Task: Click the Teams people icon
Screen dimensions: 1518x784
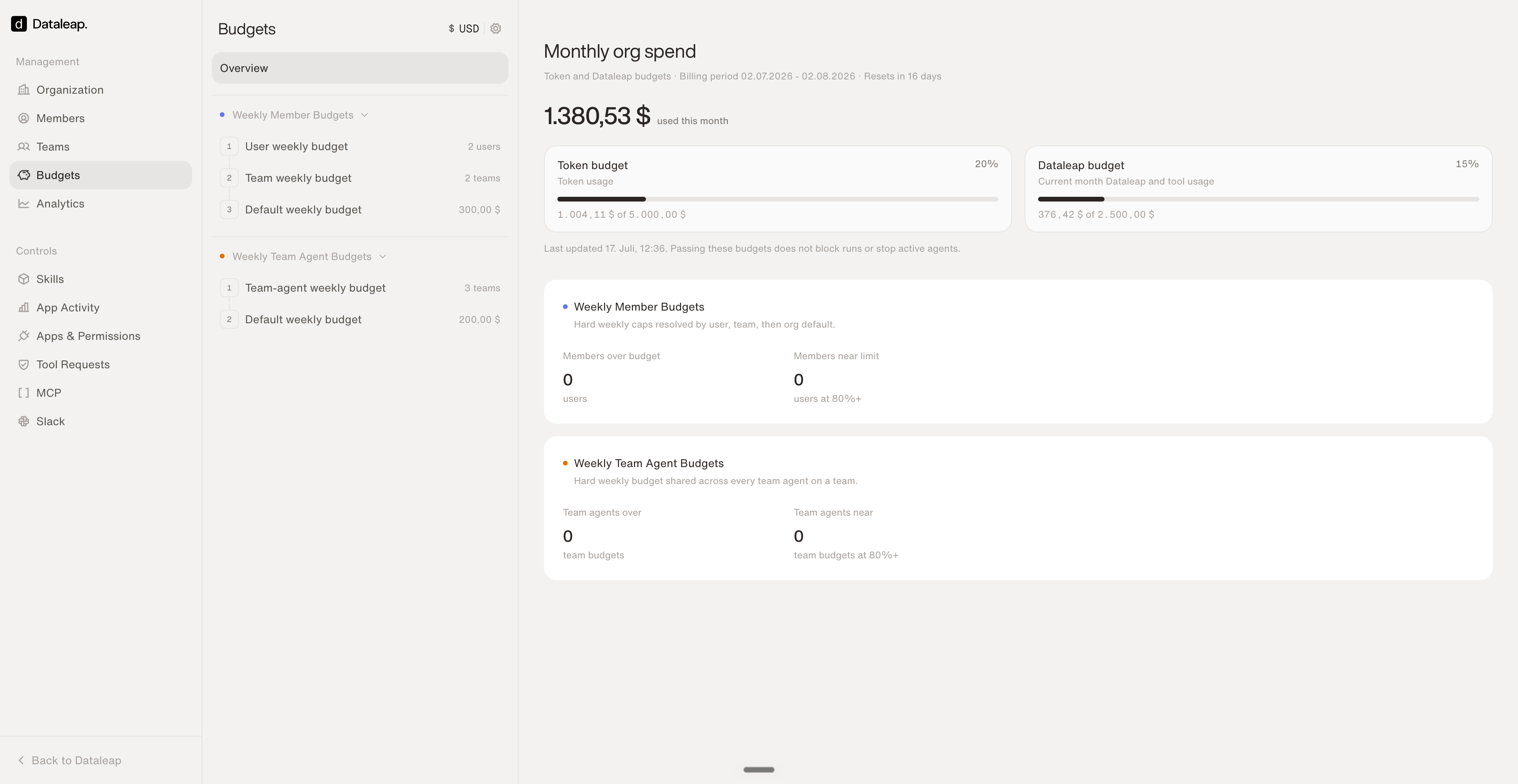Action: pyautogui.click(x=24, y=147)
